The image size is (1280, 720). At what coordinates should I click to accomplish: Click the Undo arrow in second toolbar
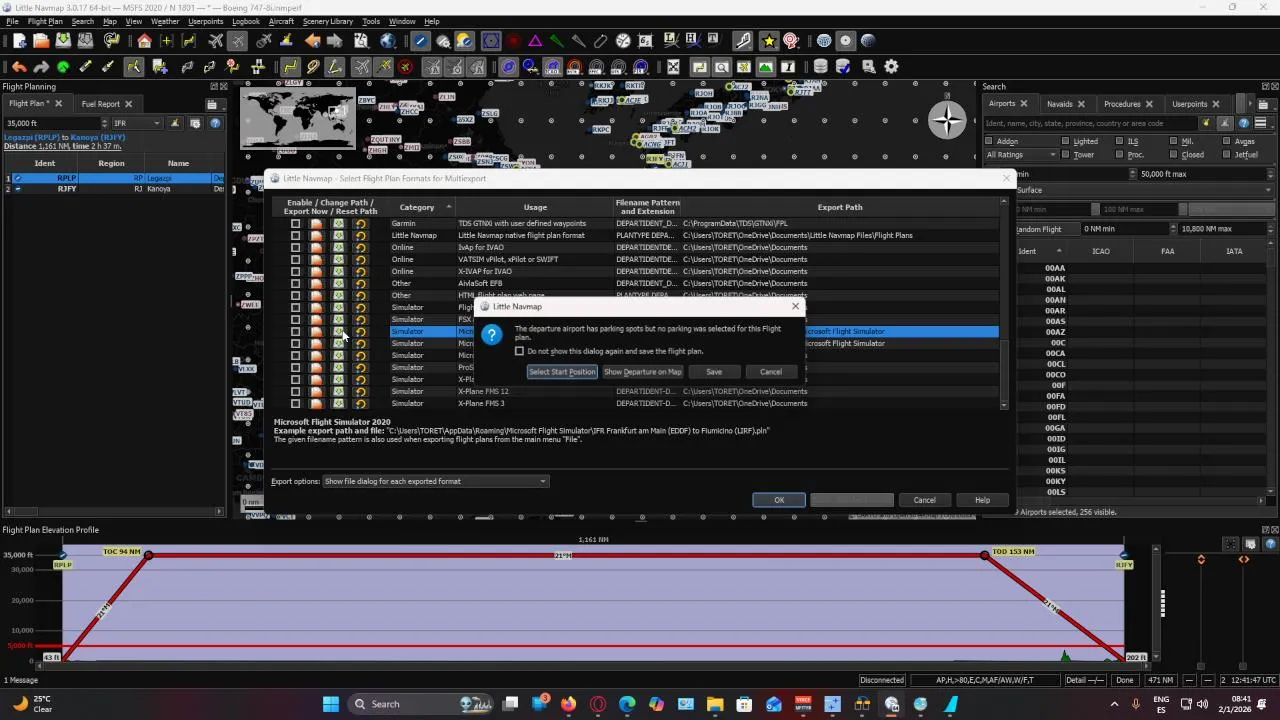tap(19, 67)
